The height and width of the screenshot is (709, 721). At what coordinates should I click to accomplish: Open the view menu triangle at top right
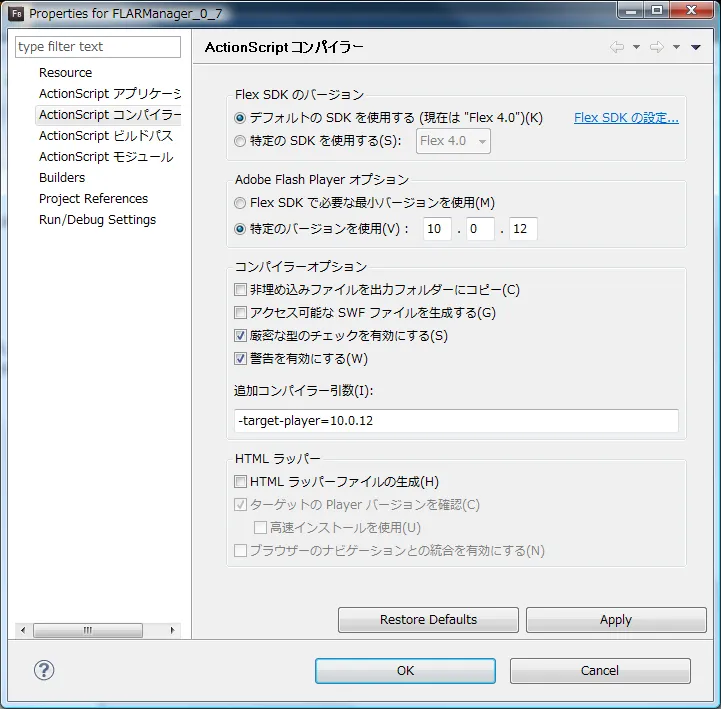coord(696,47)
